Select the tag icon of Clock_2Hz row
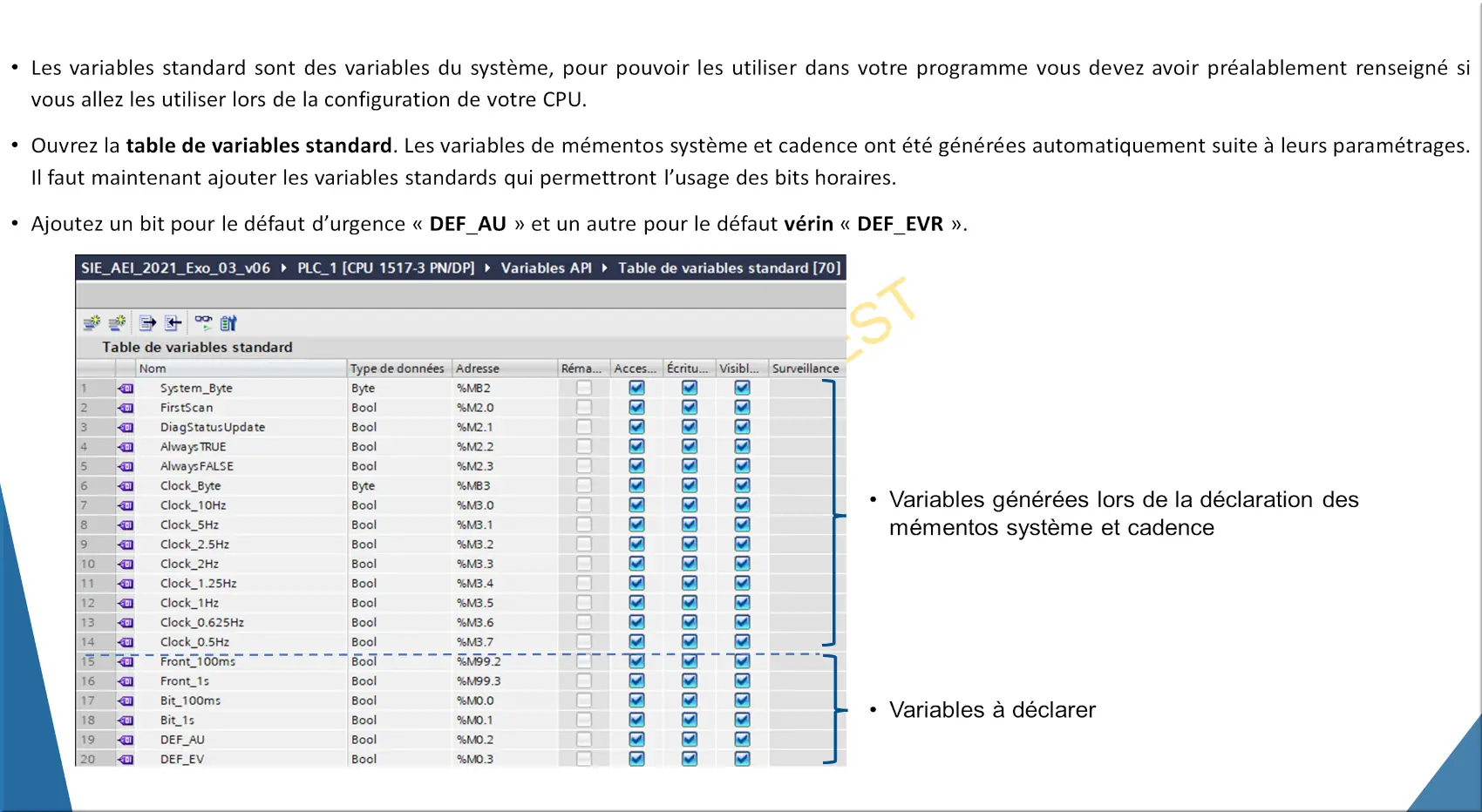Image resolution: width=1482 pixels, height=812 pixels. (126, 564)
